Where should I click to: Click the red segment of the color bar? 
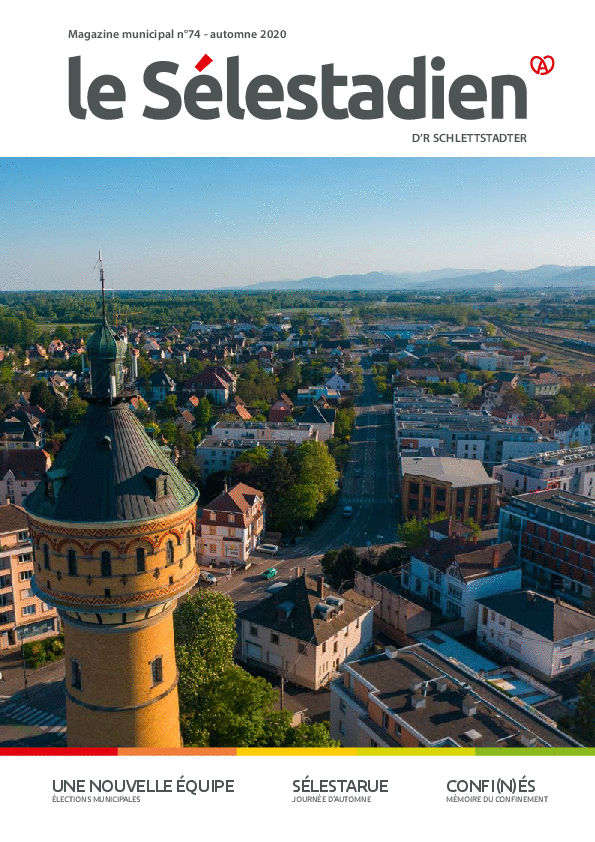click(x=59, y=751)
